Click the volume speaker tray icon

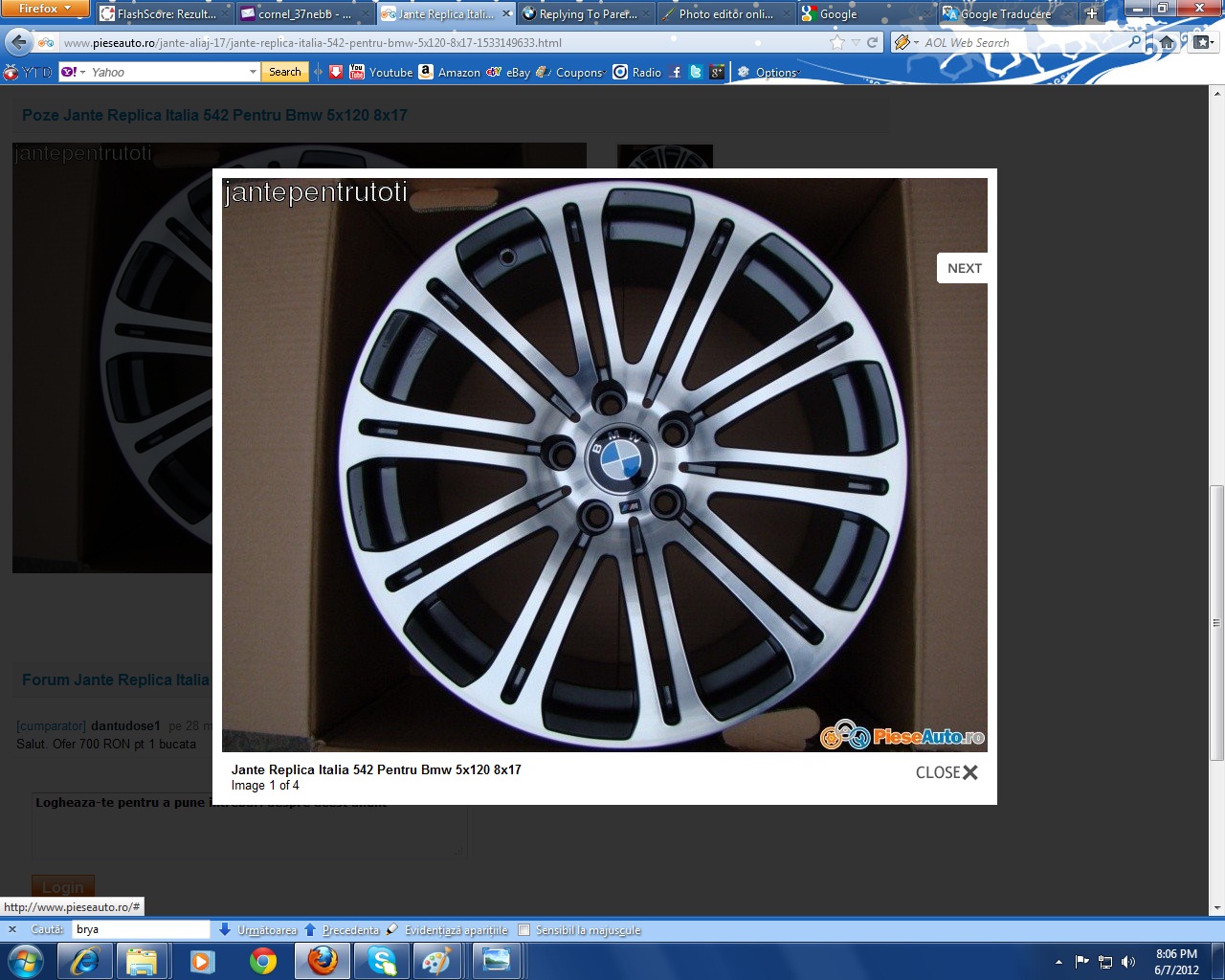[x=1128, y=962]
